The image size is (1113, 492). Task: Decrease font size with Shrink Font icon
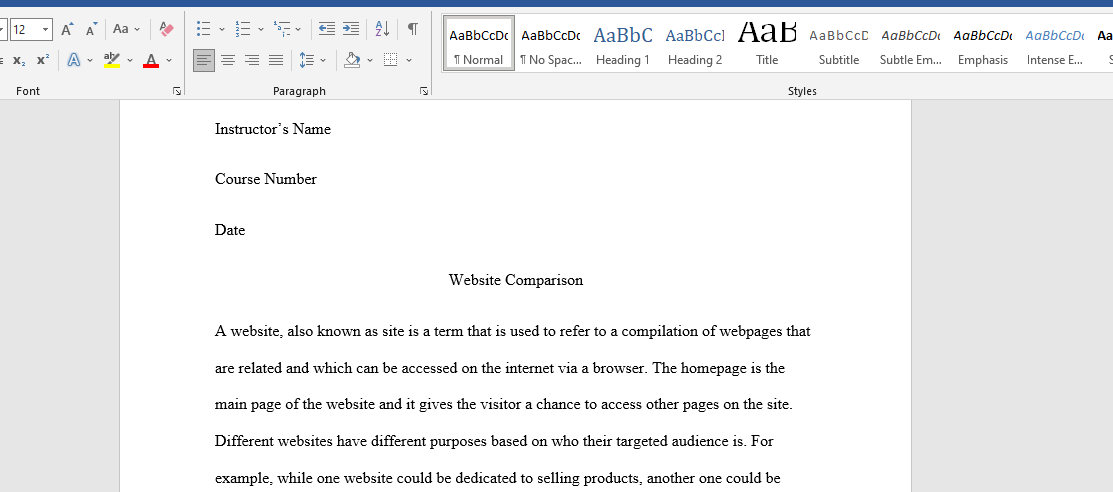click(92, 30)
